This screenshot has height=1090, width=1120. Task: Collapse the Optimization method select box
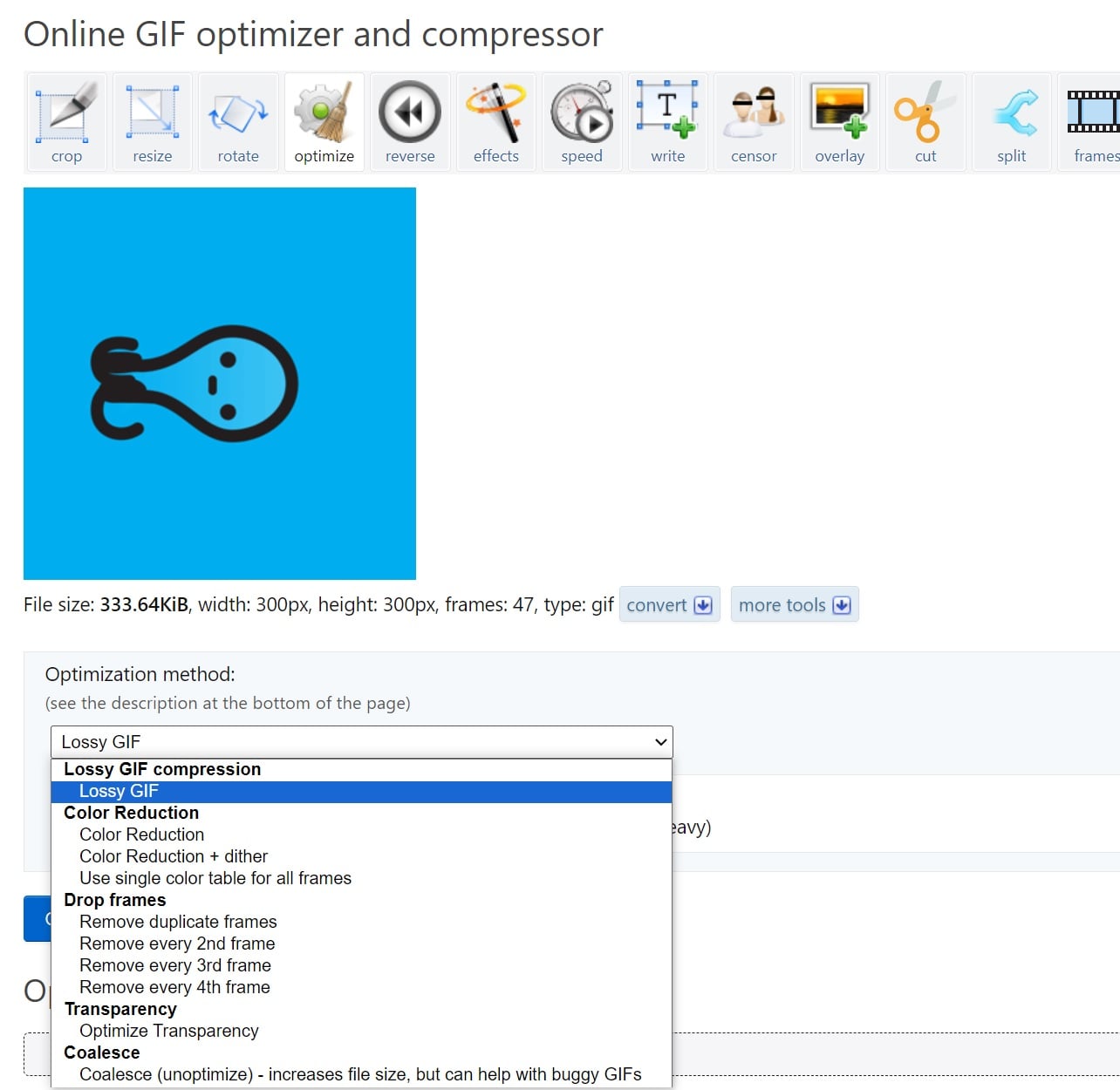click(362, 742)
